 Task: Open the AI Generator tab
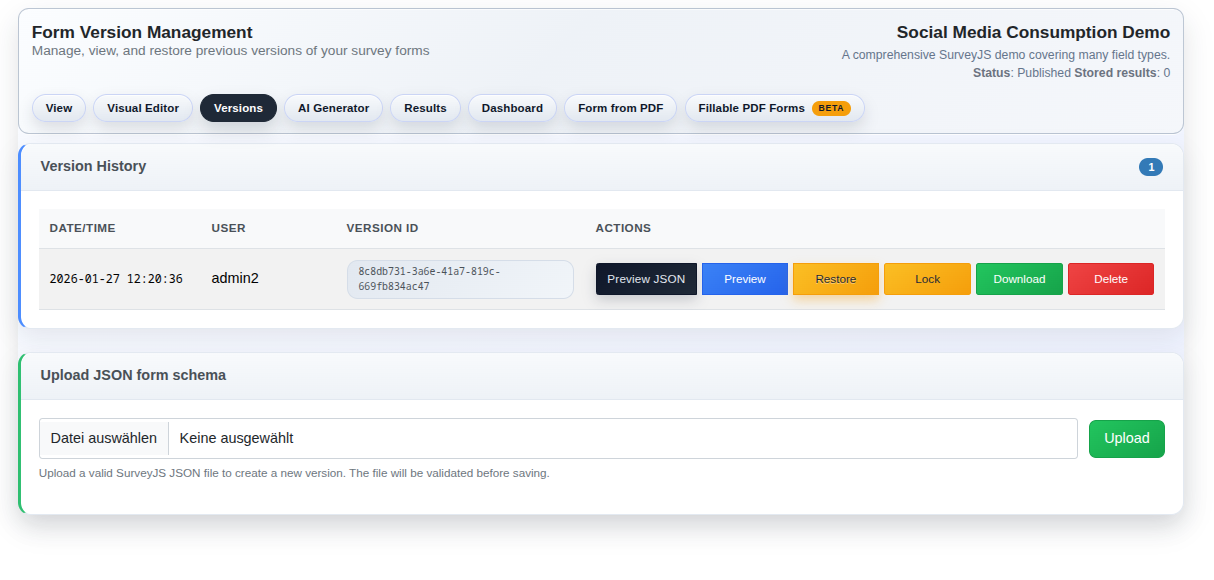pyautogui.click(x=333, y=108)
